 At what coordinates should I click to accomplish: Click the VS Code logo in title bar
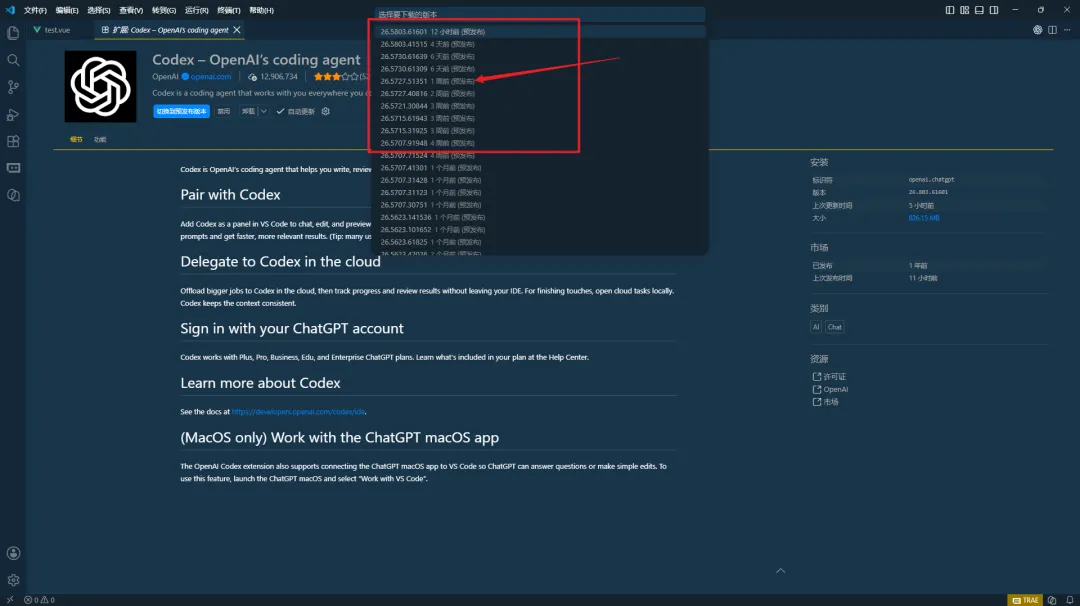10,10
